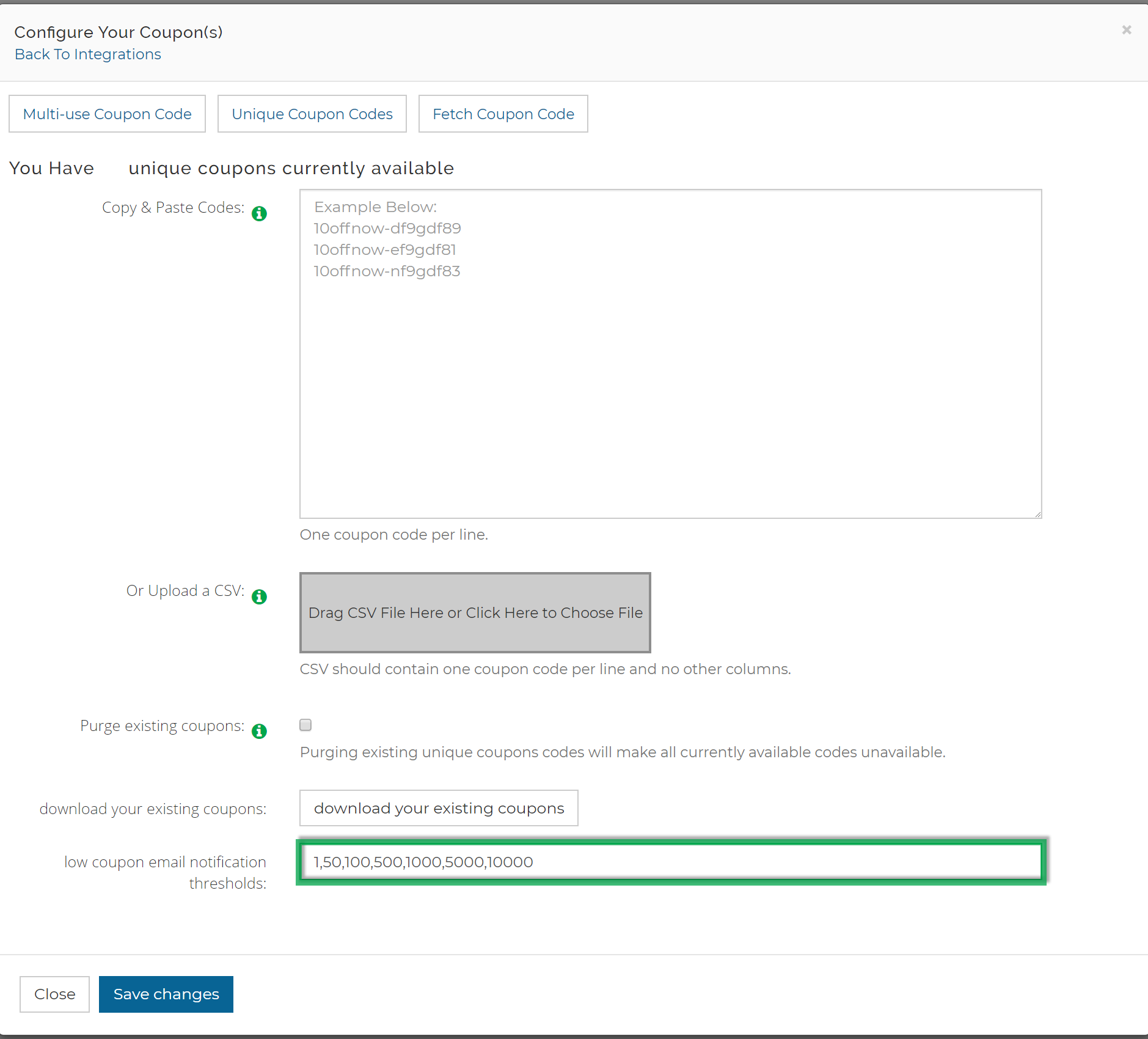This screenshot has height=1039, width=1148.
Task: Select the Fetch Coupon Code tab
Action: tap(503, 114)
